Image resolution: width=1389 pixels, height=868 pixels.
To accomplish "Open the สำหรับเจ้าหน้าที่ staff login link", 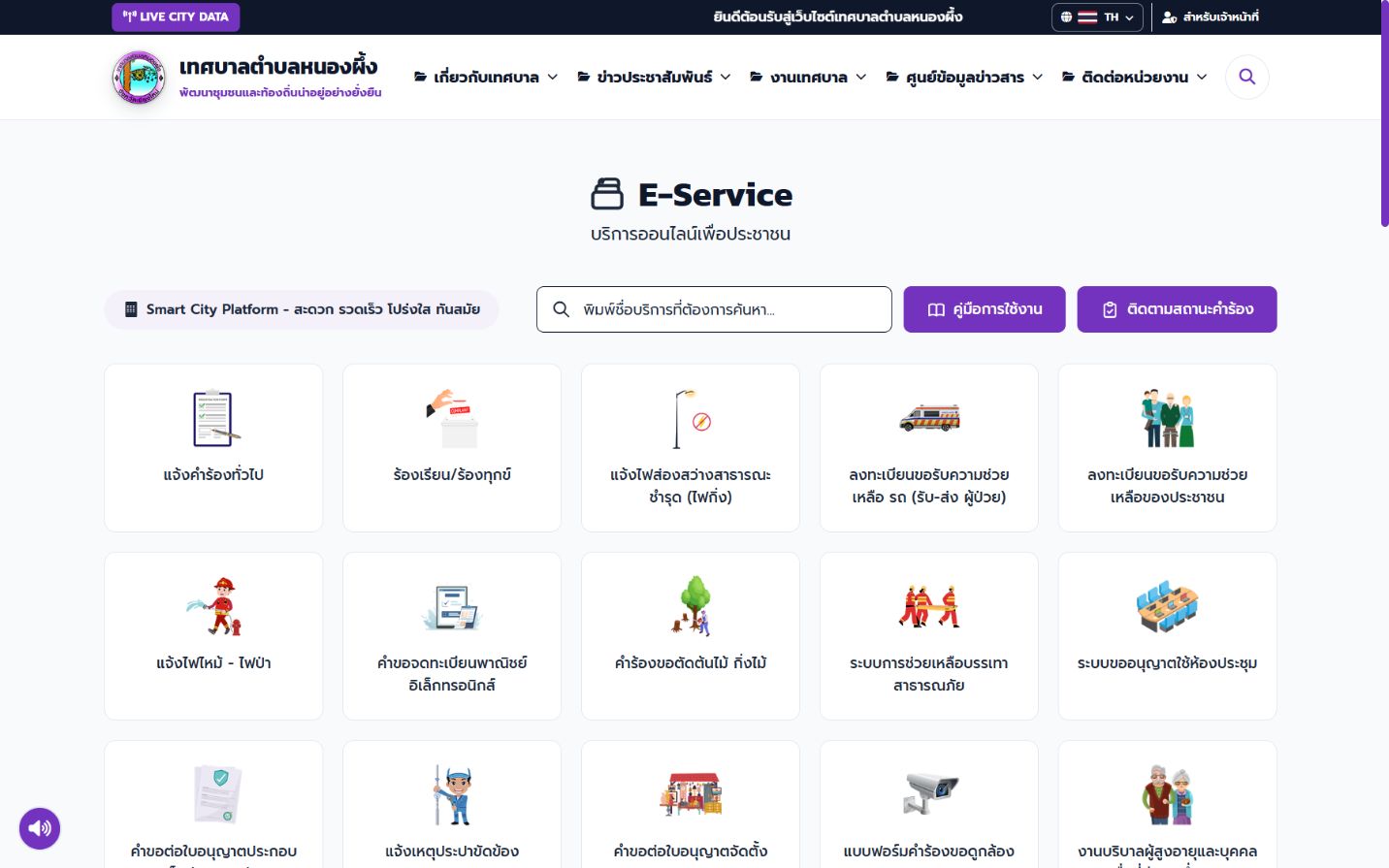I will coord(1211,16).
